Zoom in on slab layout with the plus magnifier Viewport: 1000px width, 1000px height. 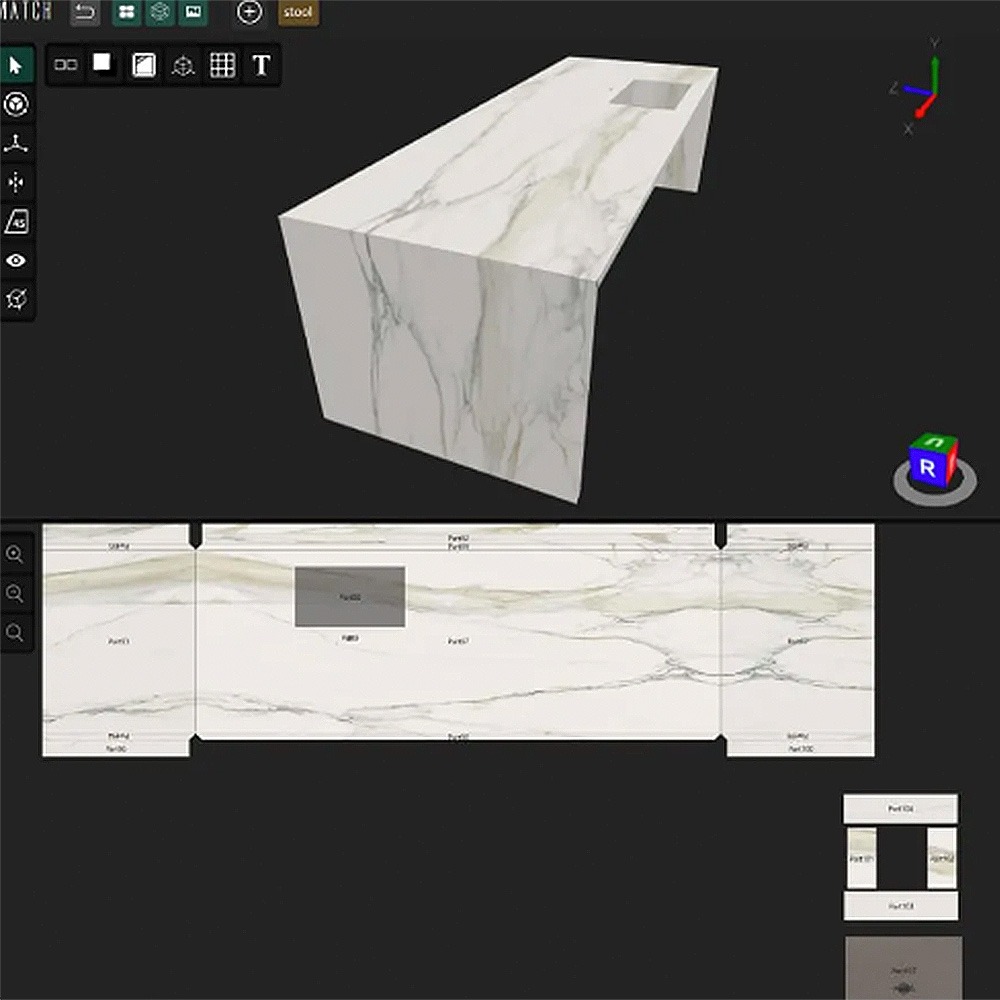(x=15, y=554)
